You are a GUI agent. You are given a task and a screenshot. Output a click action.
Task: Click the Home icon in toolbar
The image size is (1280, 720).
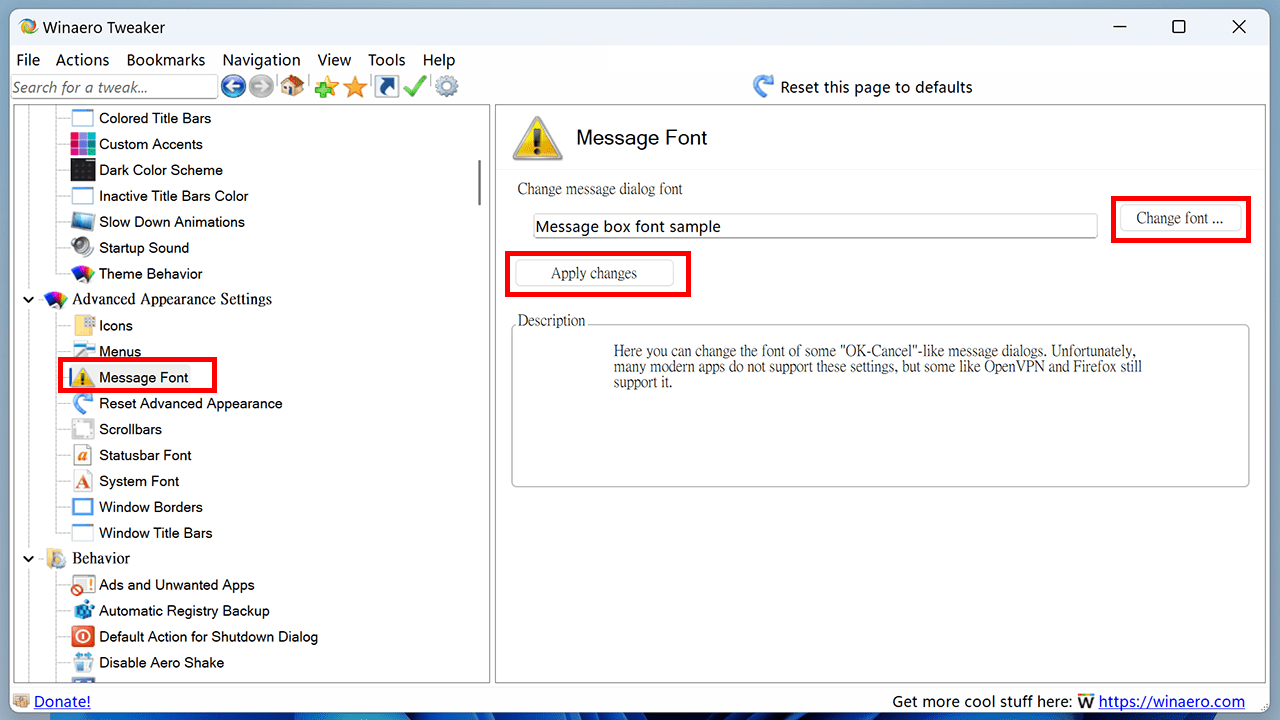292,87
